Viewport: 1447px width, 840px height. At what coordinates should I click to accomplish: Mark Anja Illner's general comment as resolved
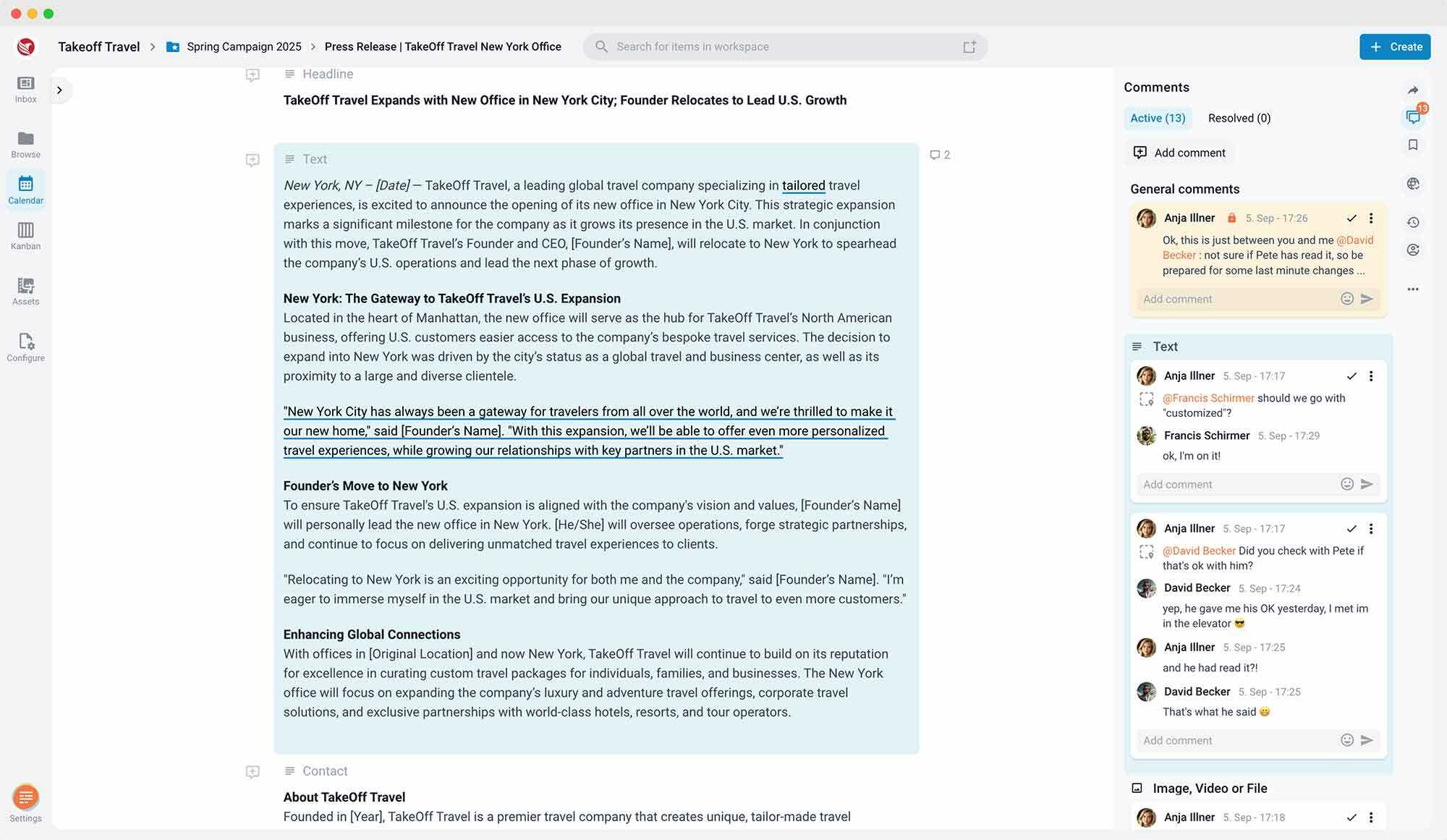[x=1351, y=218]
